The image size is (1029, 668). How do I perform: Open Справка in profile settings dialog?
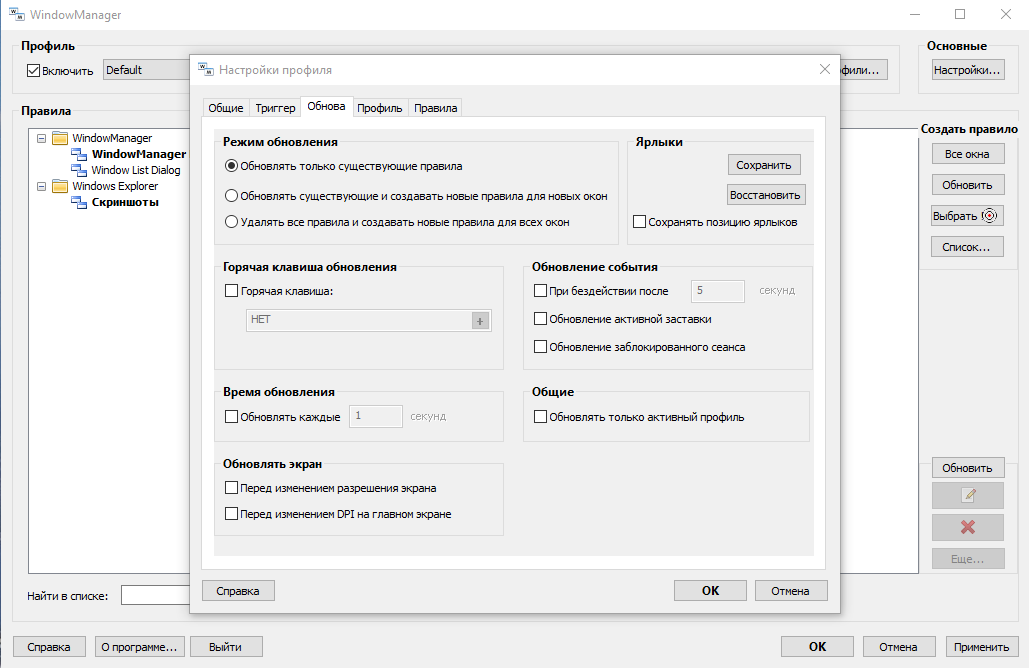pyautogui.click(x=238, y=591)
